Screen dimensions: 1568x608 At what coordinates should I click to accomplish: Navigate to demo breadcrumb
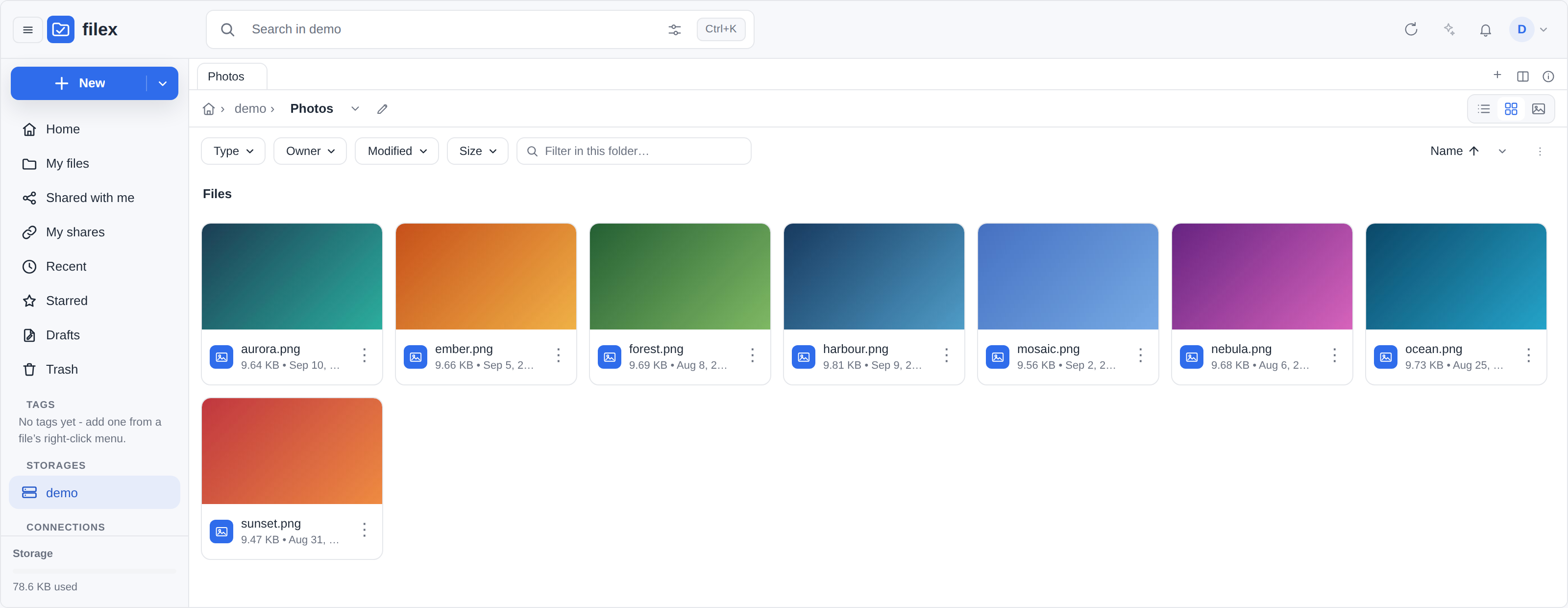[x=250, y=109]
